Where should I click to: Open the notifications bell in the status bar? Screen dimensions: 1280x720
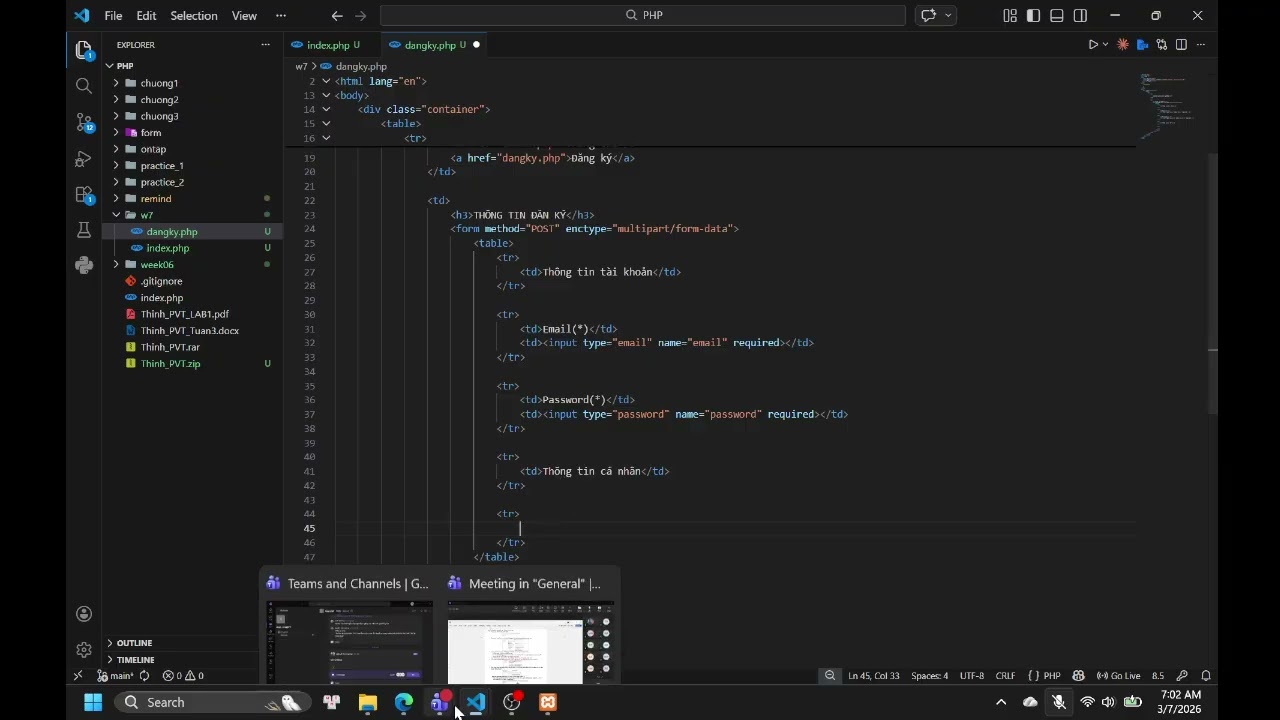(x=1206, y=676)
